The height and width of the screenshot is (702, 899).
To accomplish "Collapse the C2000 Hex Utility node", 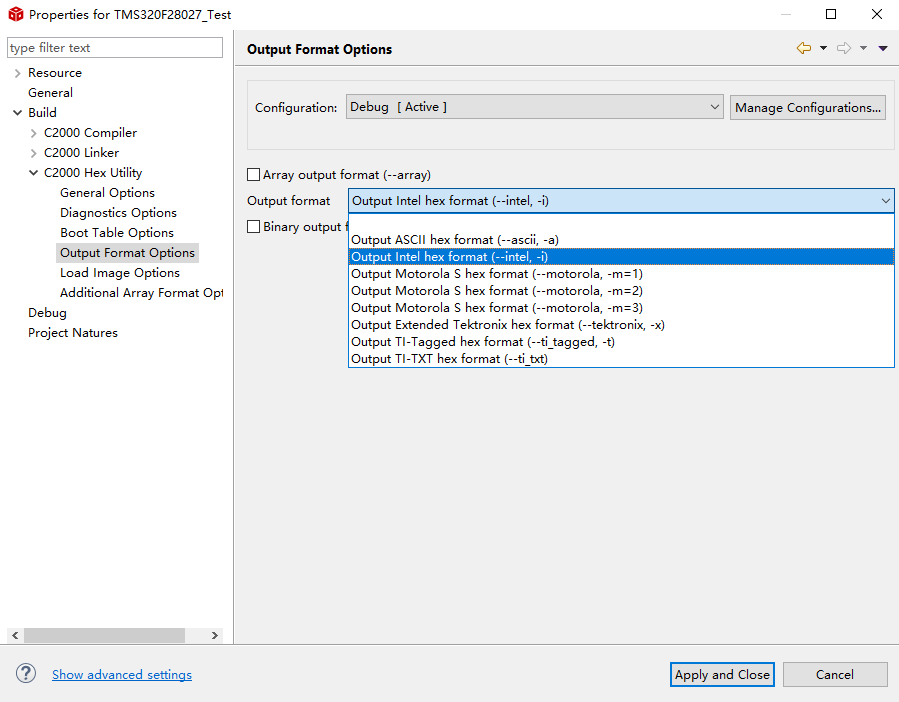I will click(x=33, y=173).
